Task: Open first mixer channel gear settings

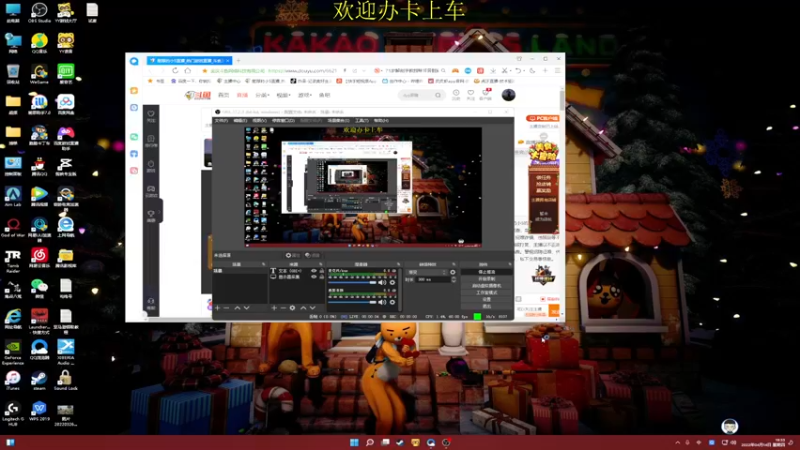Action: tap(392, 282)
